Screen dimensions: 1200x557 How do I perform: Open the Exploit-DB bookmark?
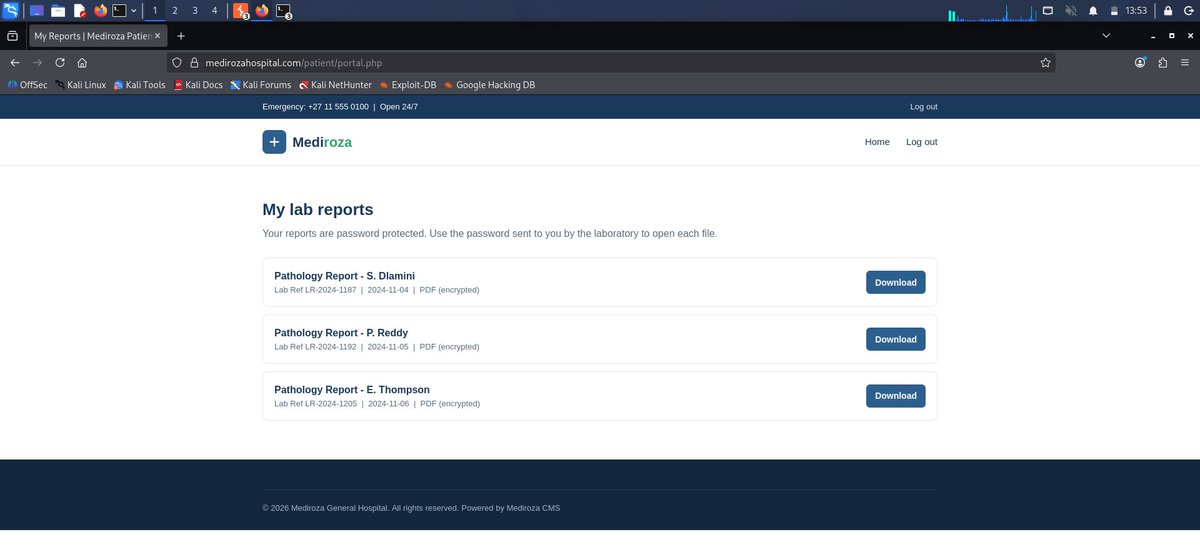pyautogui.click(x=408, y=85)
